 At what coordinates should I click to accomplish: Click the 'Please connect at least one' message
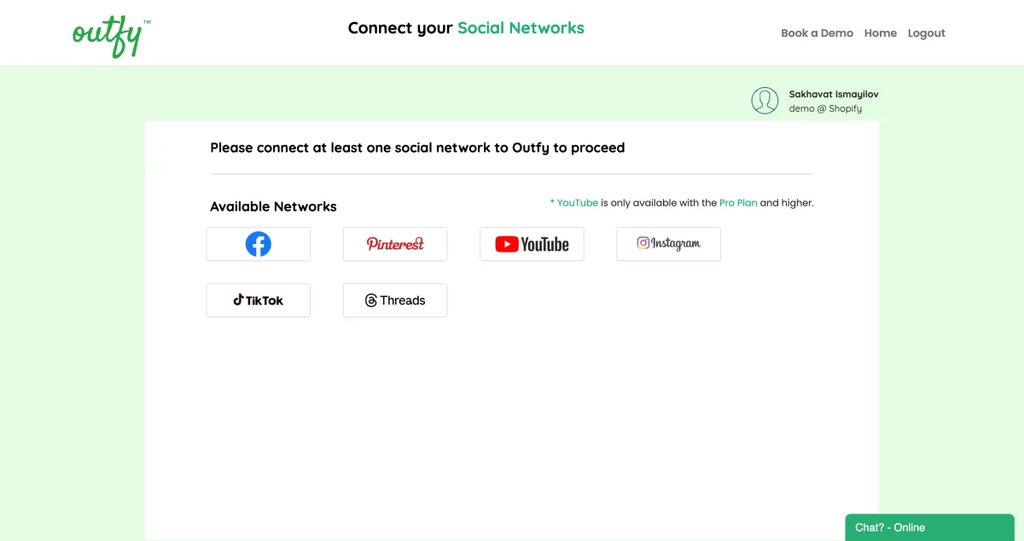pos(417,148)
